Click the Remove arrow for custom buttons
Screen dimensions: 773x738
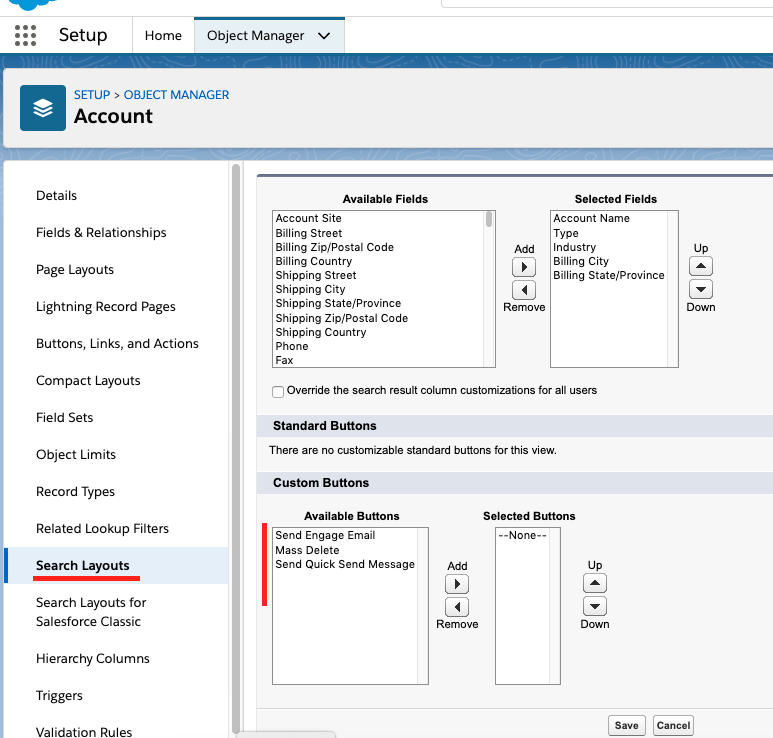pos(457,607)
